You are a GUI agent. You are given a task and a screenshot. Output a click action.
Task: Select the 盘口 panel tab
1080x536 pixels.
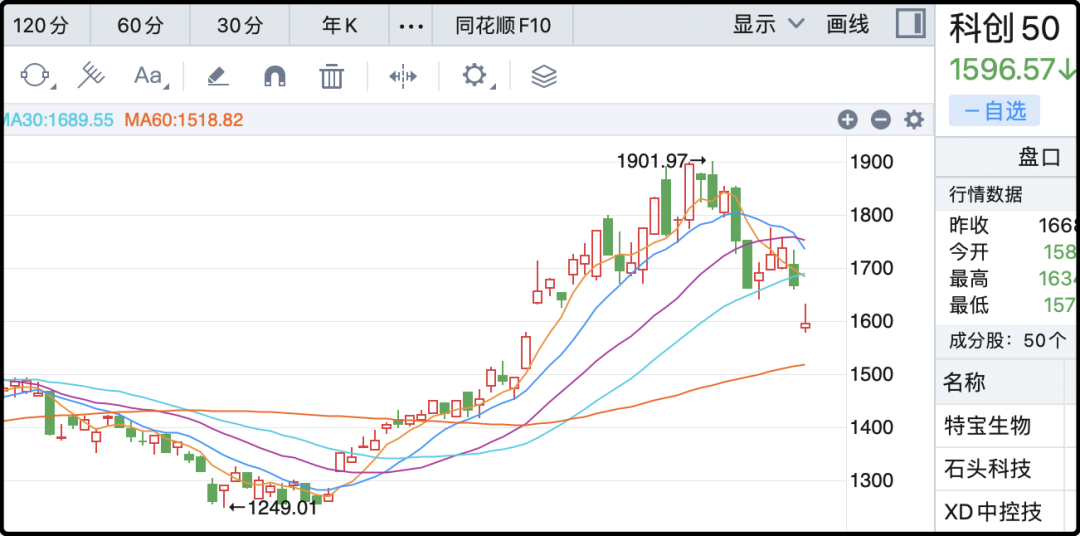(1039, 157)
